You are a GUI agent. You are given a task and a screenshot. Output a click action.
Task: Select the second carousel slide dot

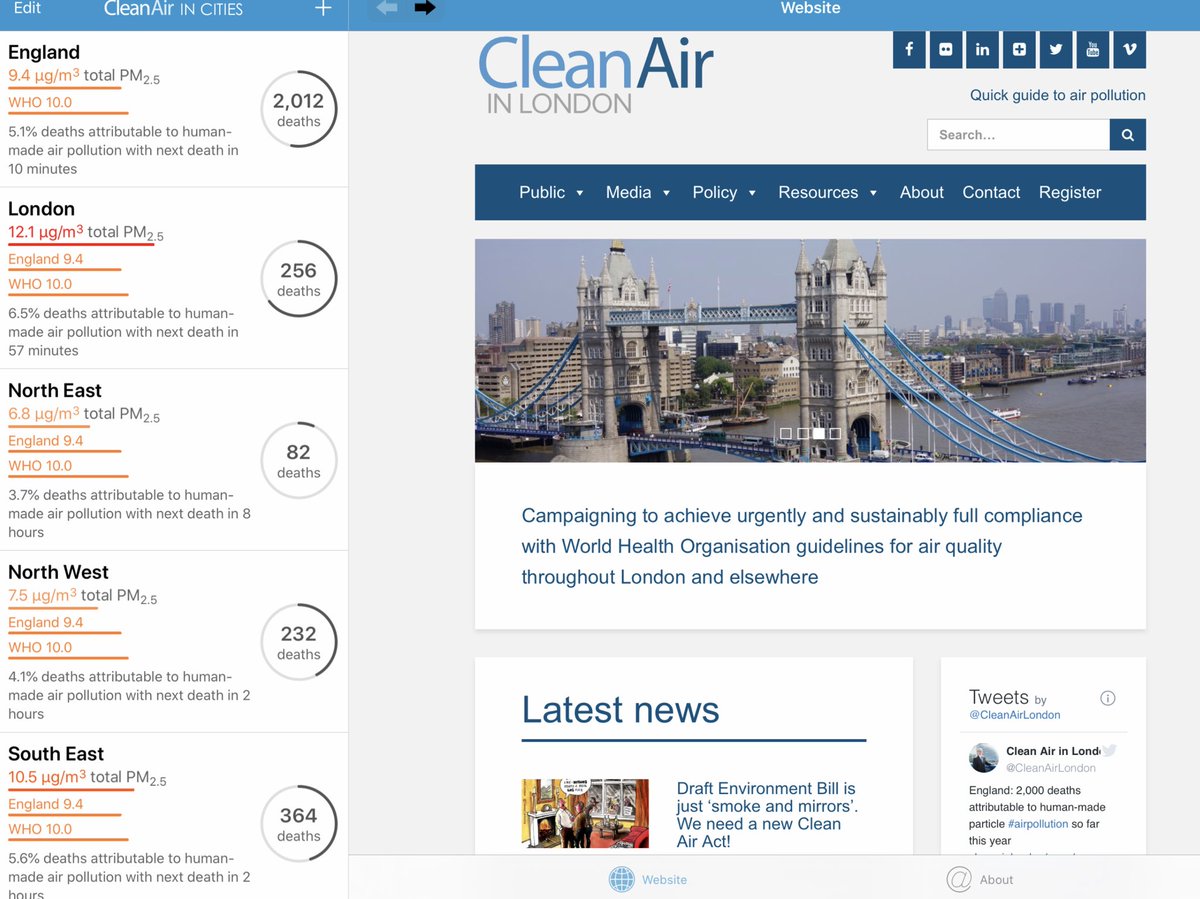point(802,433)
